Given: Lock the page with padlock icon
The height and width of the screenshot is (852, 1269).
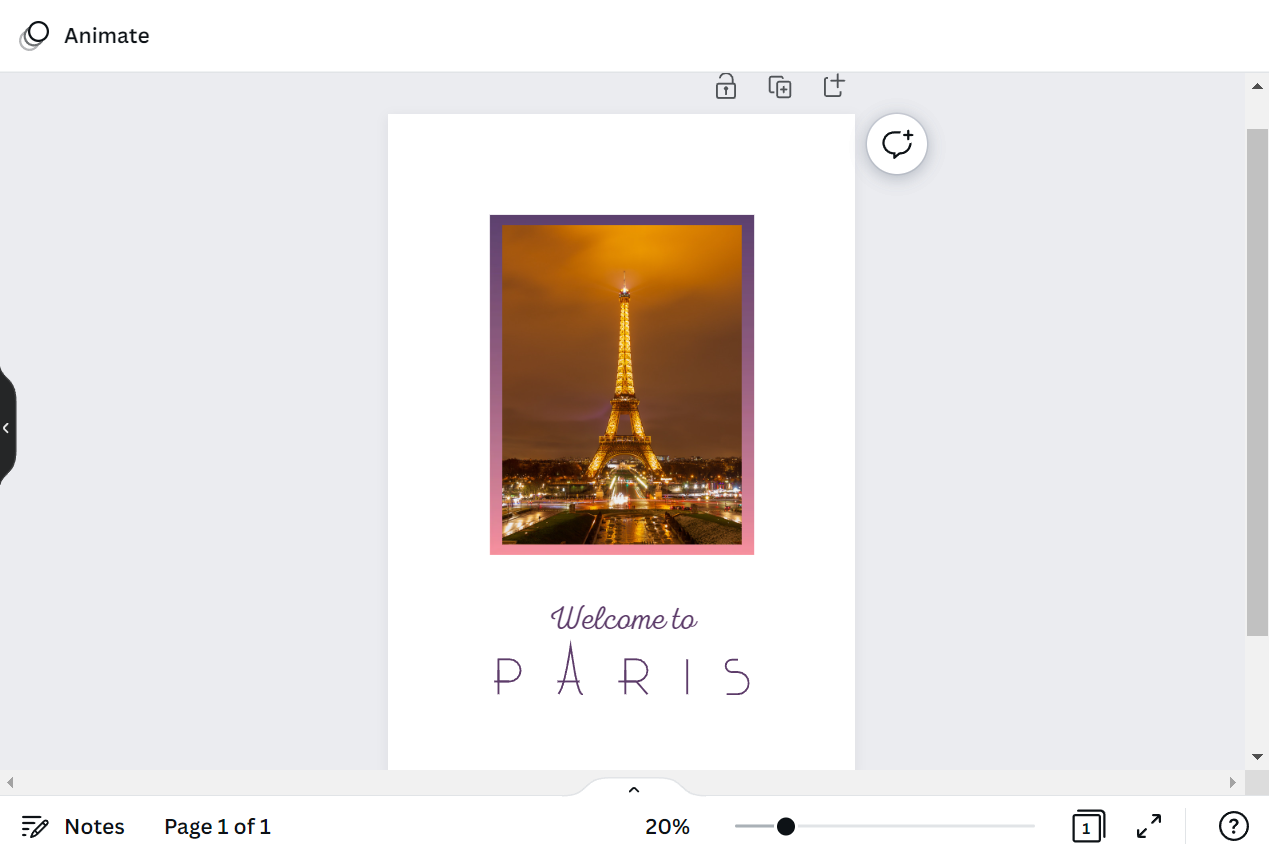Looking at the screenshot, I should tap(726, 87).
